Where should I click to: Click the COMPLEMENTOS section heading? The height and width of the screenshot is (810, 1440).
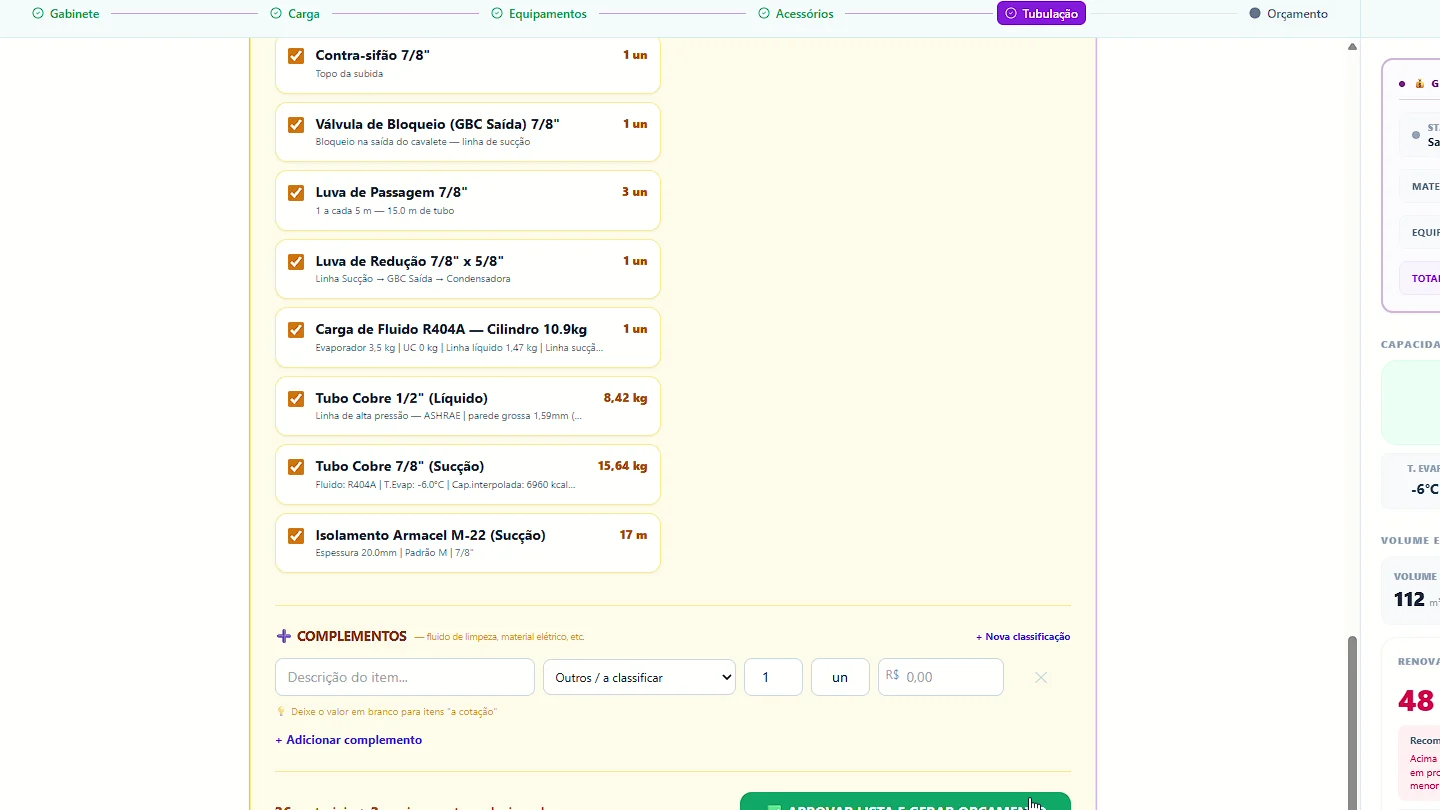click(x=352, y=636)
